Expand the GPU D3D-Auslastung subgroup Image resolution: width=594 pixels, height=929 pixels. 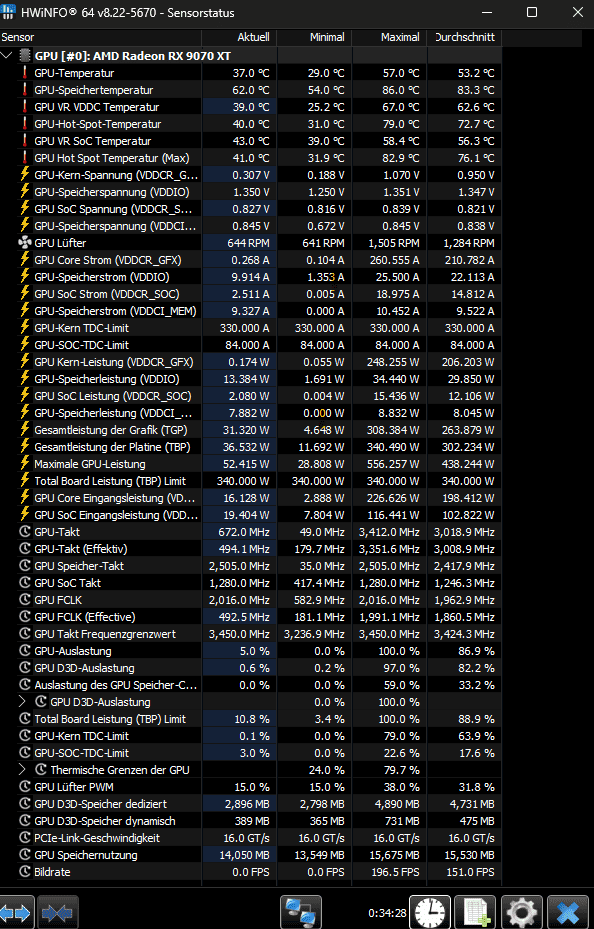pyautogui.click(x=23, y=701)
